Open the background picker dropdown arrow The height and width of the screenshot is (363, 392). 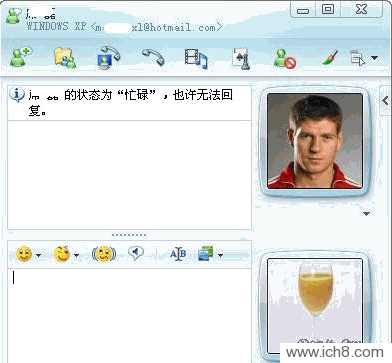[220, 256]
